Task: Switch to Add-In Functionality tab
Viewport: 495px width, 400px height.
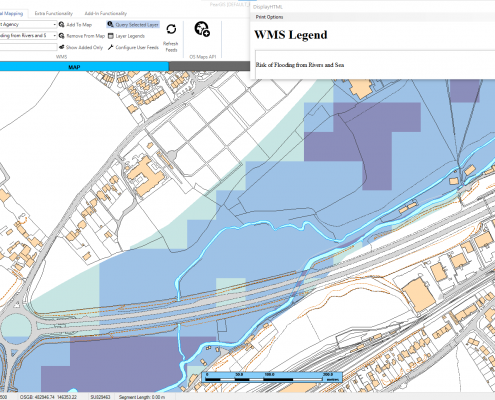Action: pyautogui.click(x=106, y=13)
